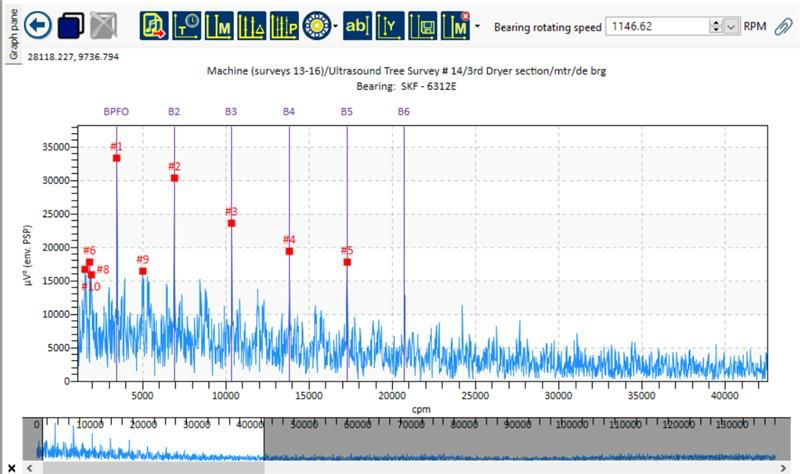
Task: Click the horizontal scrollbar right arrow
Action: 783,468
